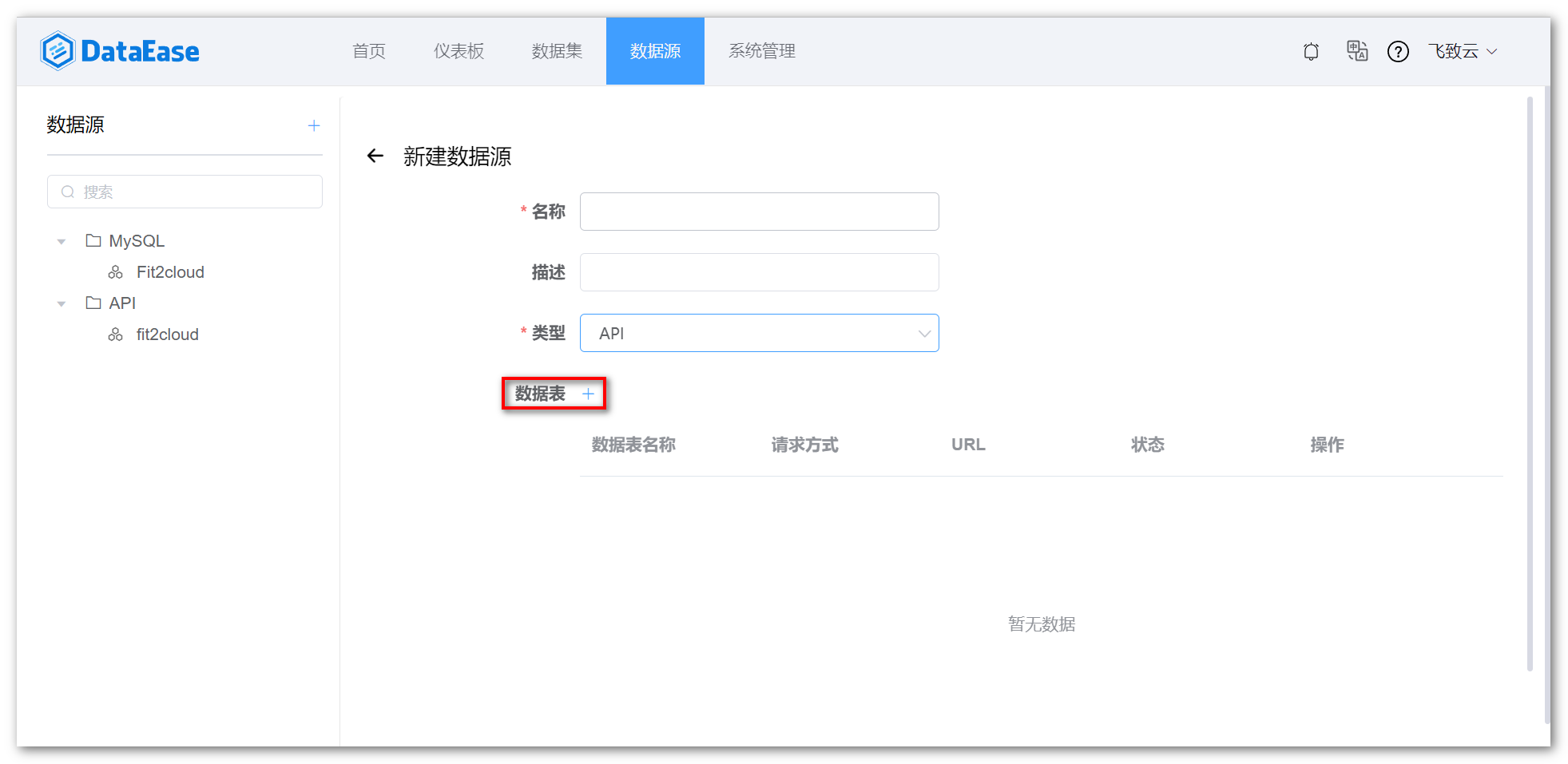The height and width of the screenshot is (764, 1568).
Task: Click the folder icon beside MySQL
Action: pos(93,240)
